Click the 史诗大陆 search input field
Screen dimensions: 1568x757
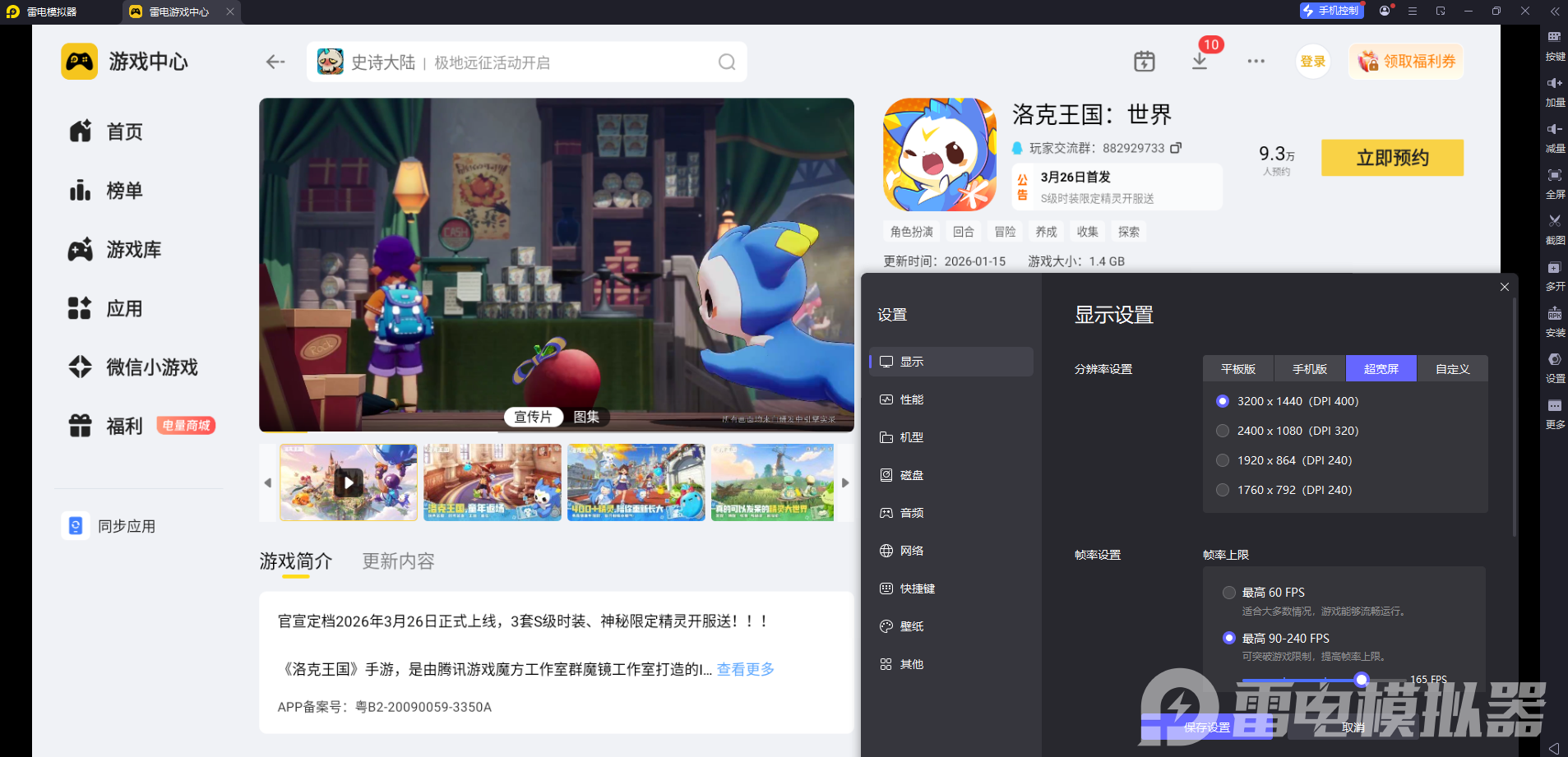(526, 62)
